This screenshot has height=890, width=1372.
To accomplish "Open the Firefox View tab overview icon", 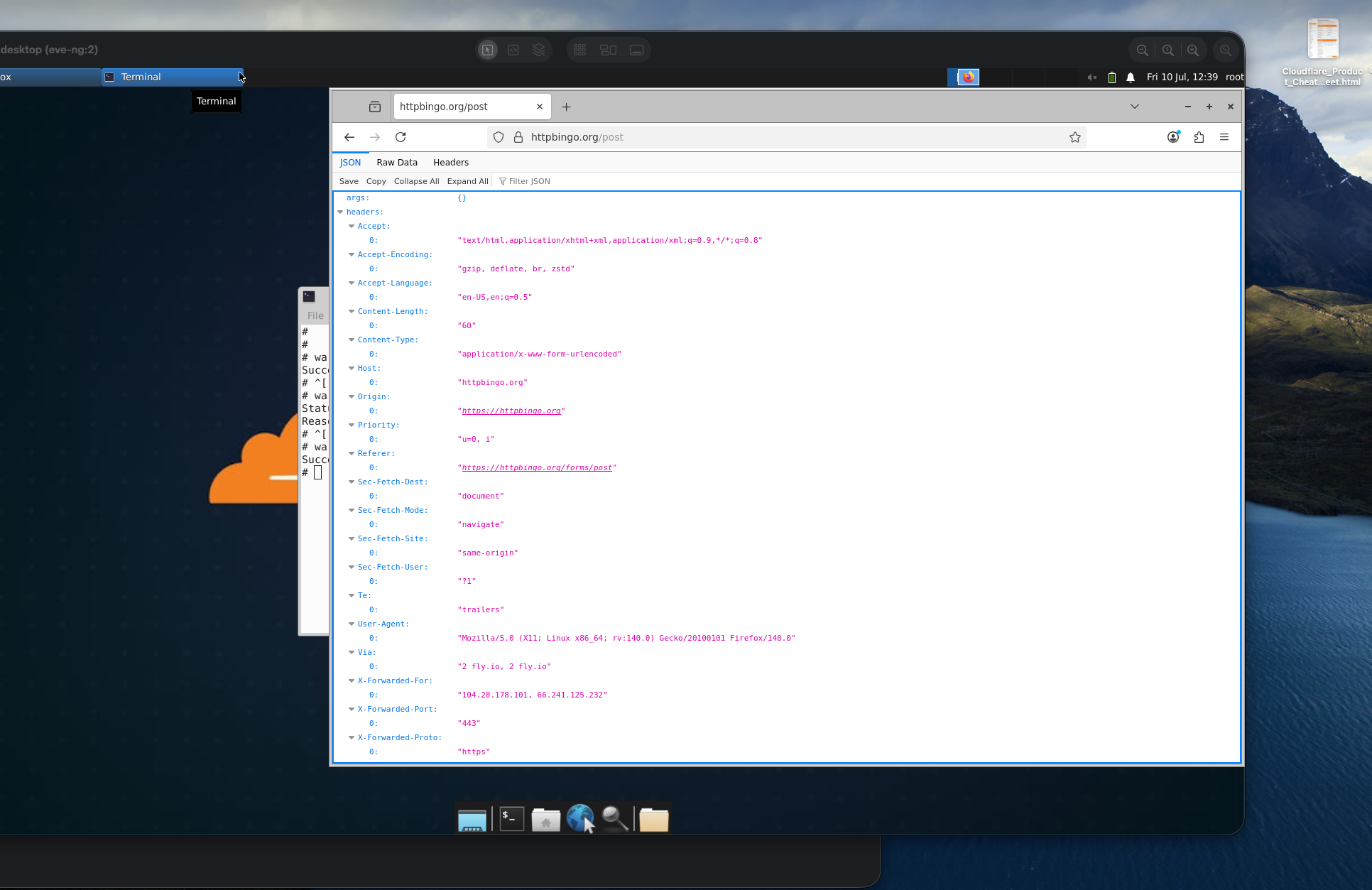I will coord(375,107).
